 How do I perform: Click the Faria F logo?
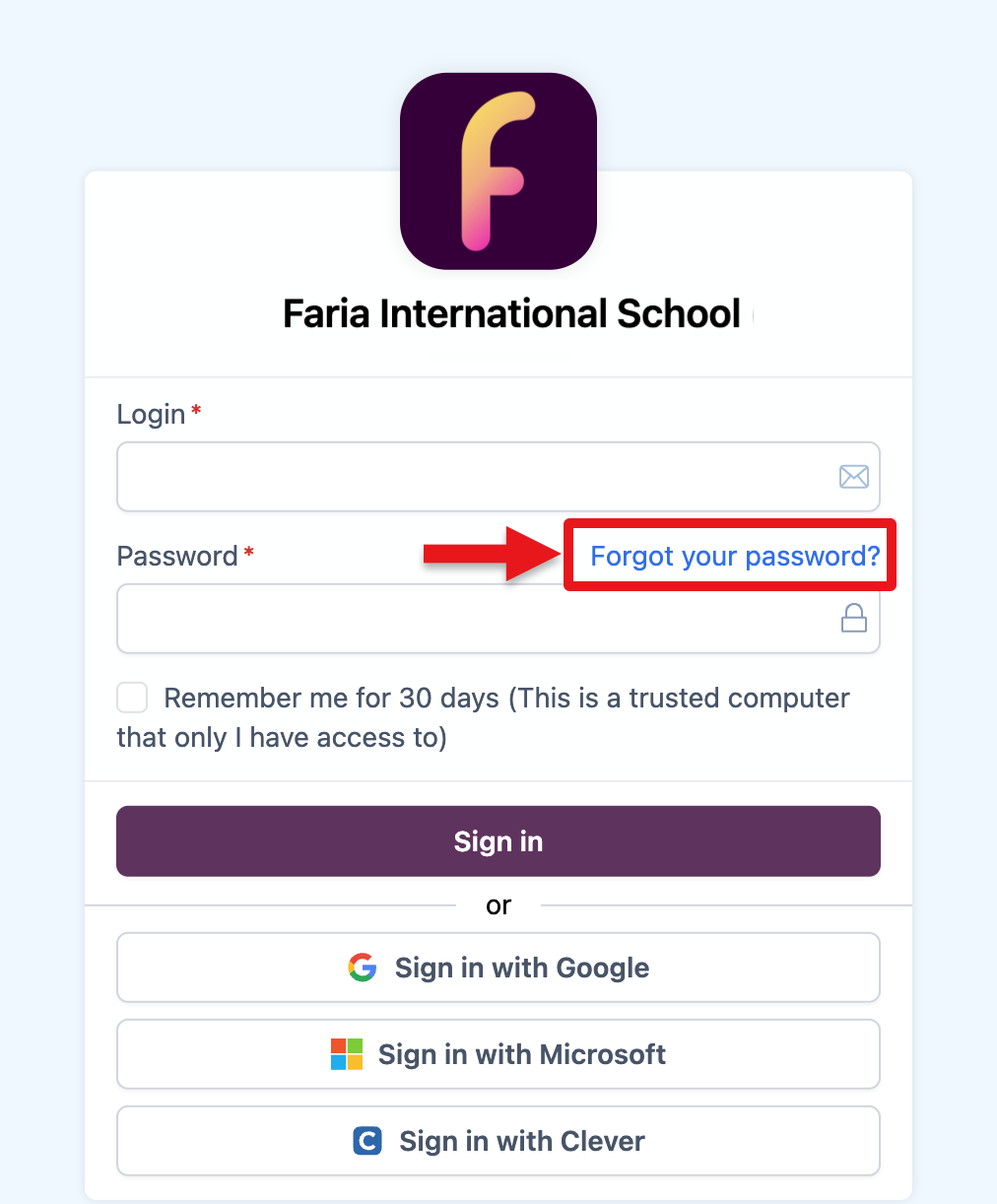[x=498, y=171]
